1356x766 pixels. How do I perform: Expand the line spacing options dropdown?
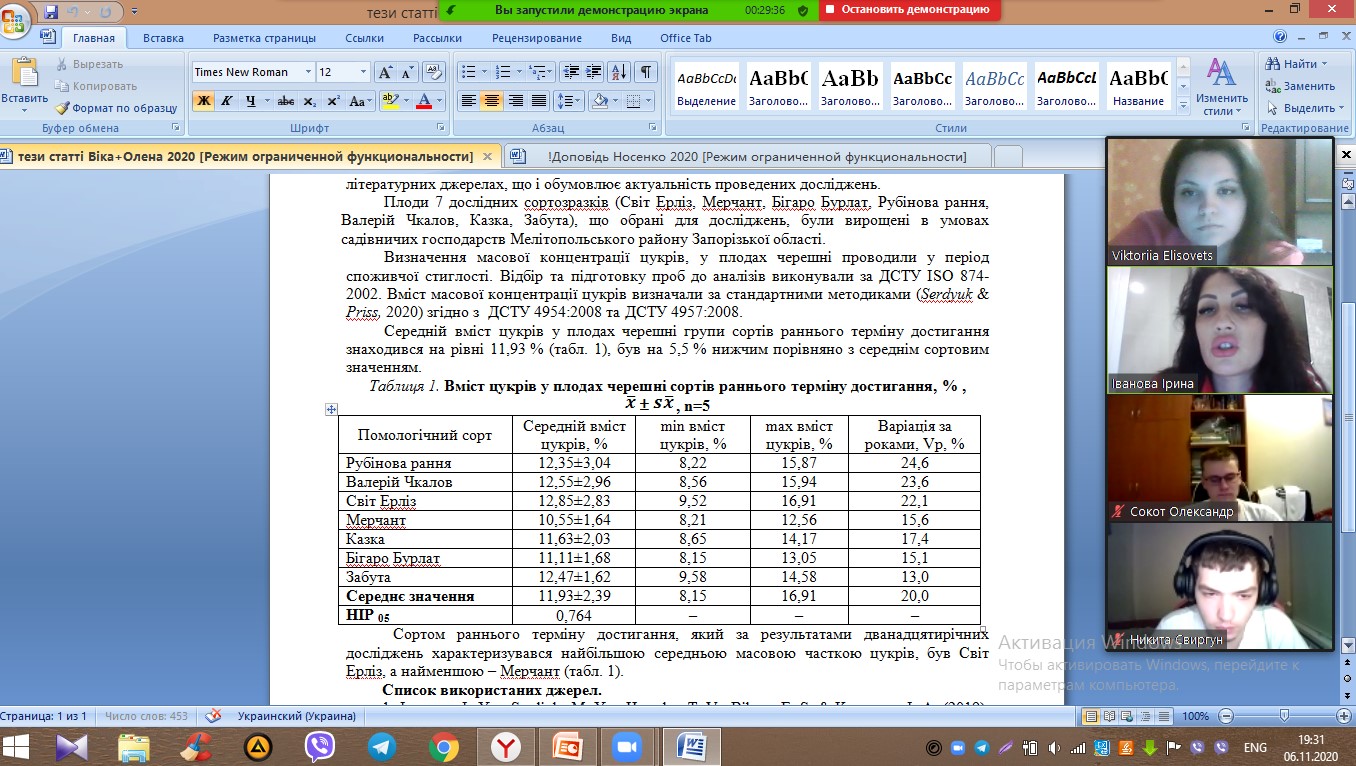pos(577,100)
